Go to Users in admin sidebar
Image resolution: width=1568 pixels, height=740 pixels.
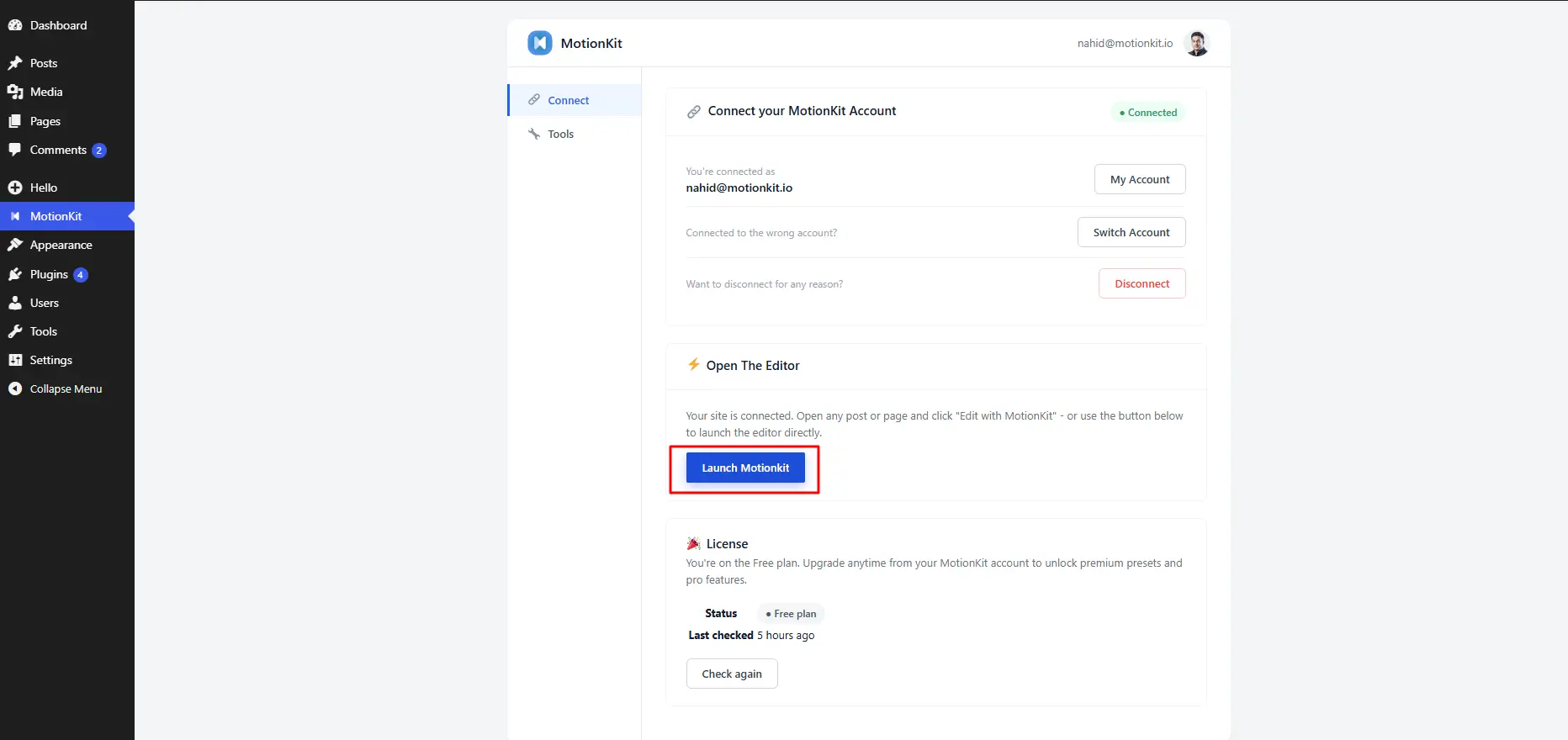point(67,303)
